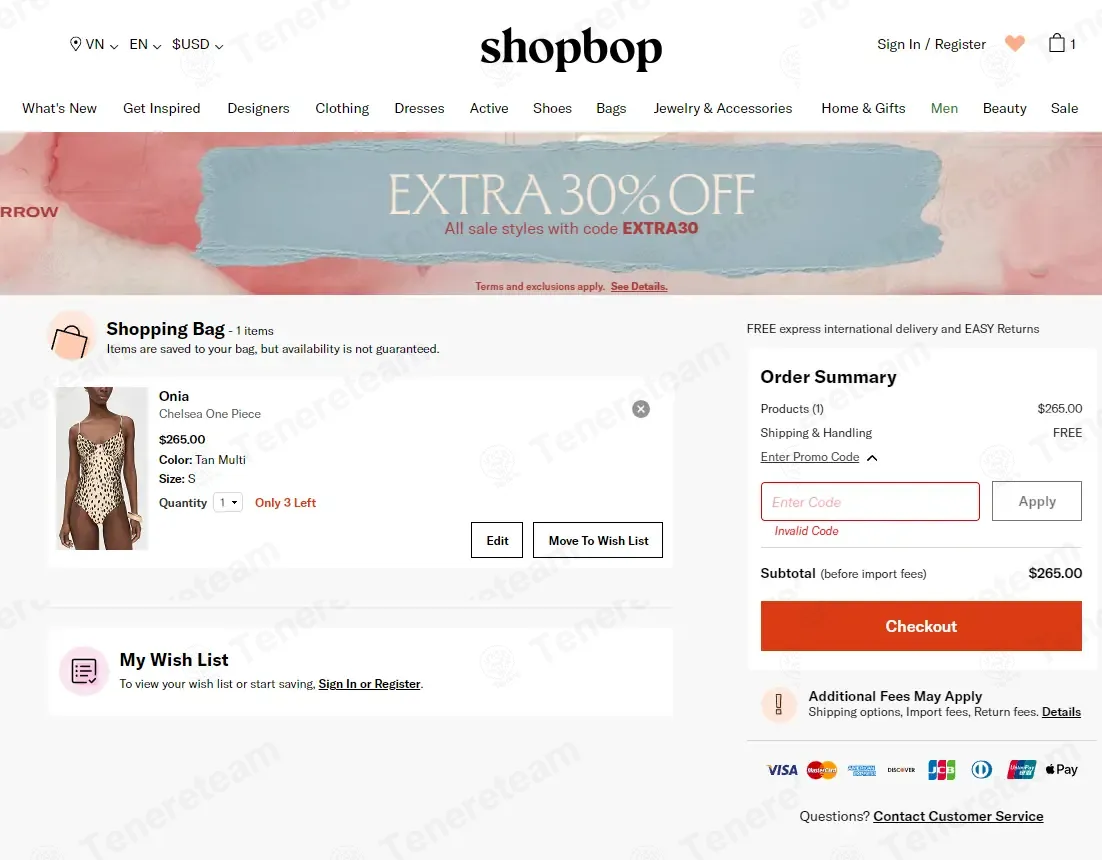Open the wish list heart icon
1102x860 pixels.
(1014, 44)
